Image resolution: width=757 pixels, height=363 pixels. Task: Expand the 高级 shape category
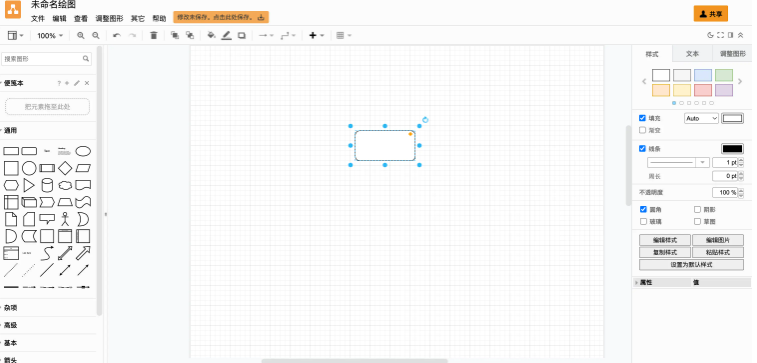click(11, 325)
